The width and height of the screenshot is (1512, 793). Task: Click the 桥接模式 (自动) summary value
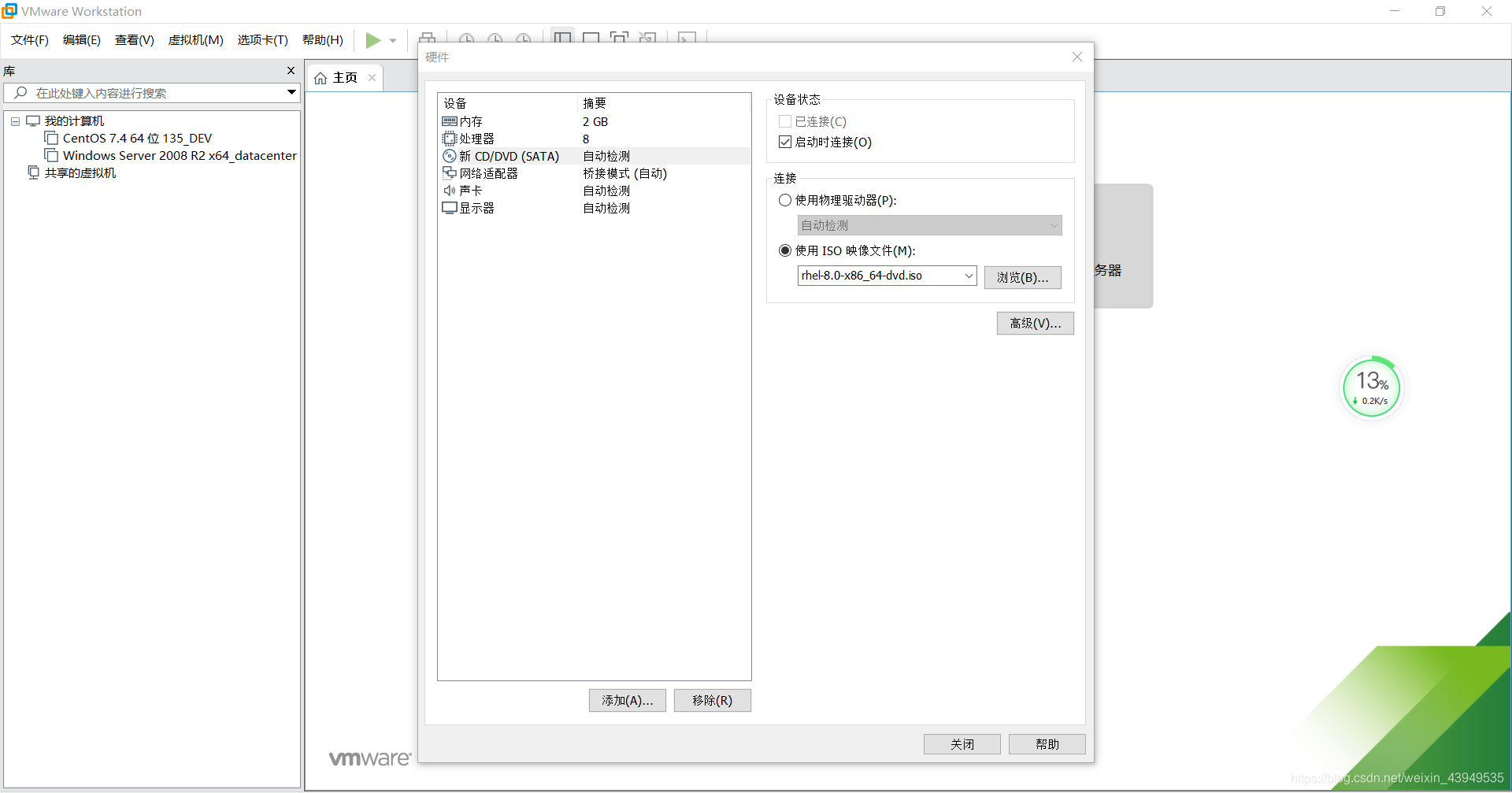624,173
